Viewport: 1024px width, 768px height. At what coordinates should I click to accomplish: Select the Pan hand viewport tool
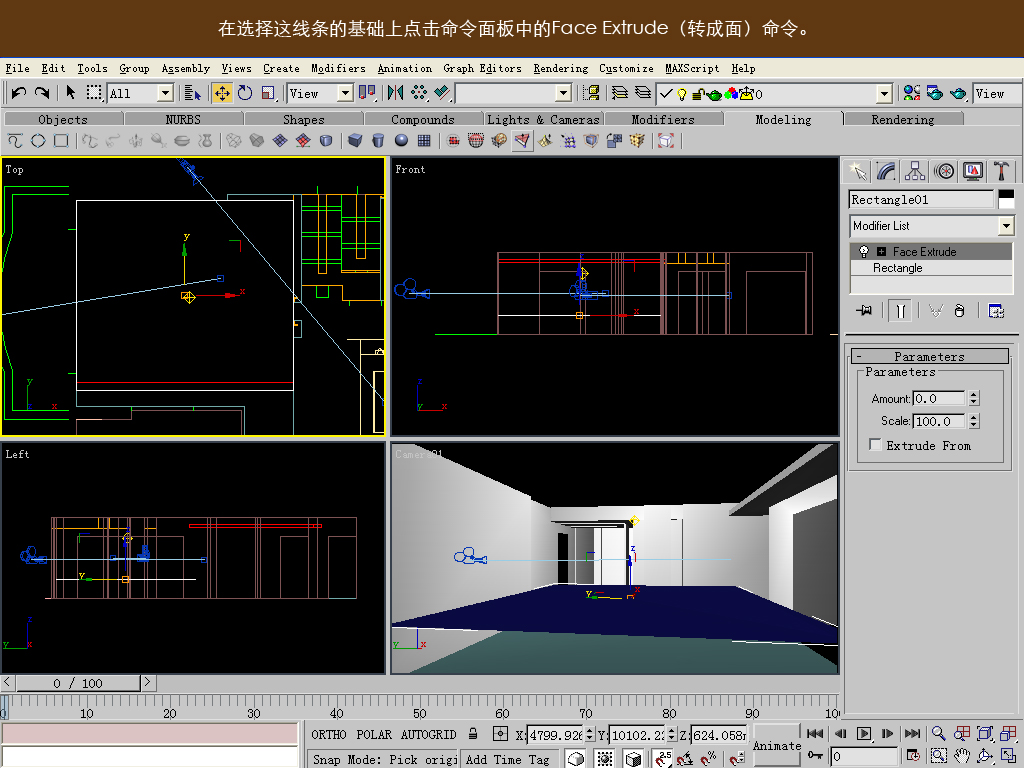coord(961,756)
